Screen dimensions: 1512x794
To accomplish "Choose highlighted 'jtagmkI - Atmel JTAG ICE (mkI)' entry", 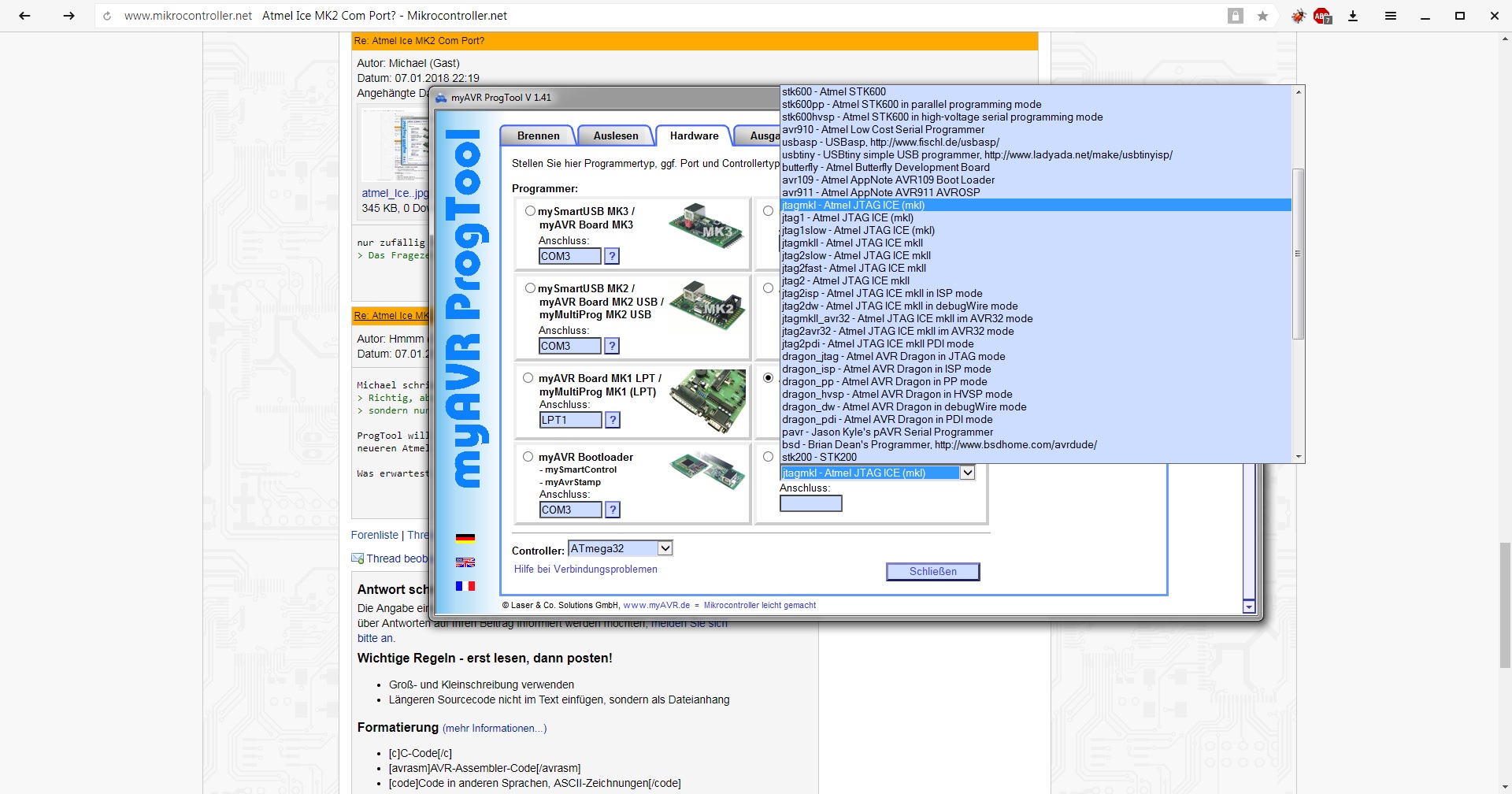I will (x=1036, y=206).
